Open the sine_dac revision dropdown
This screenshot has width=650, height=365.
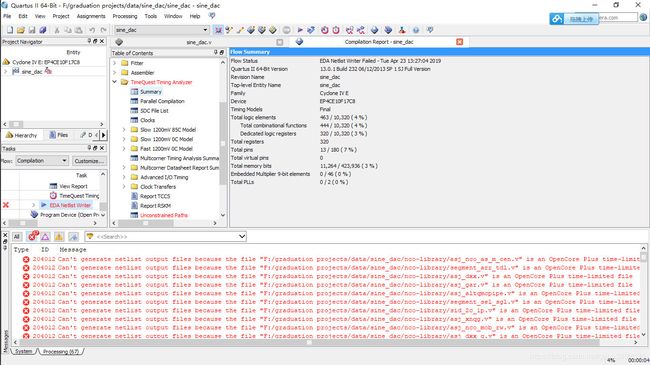click(205, 30)
